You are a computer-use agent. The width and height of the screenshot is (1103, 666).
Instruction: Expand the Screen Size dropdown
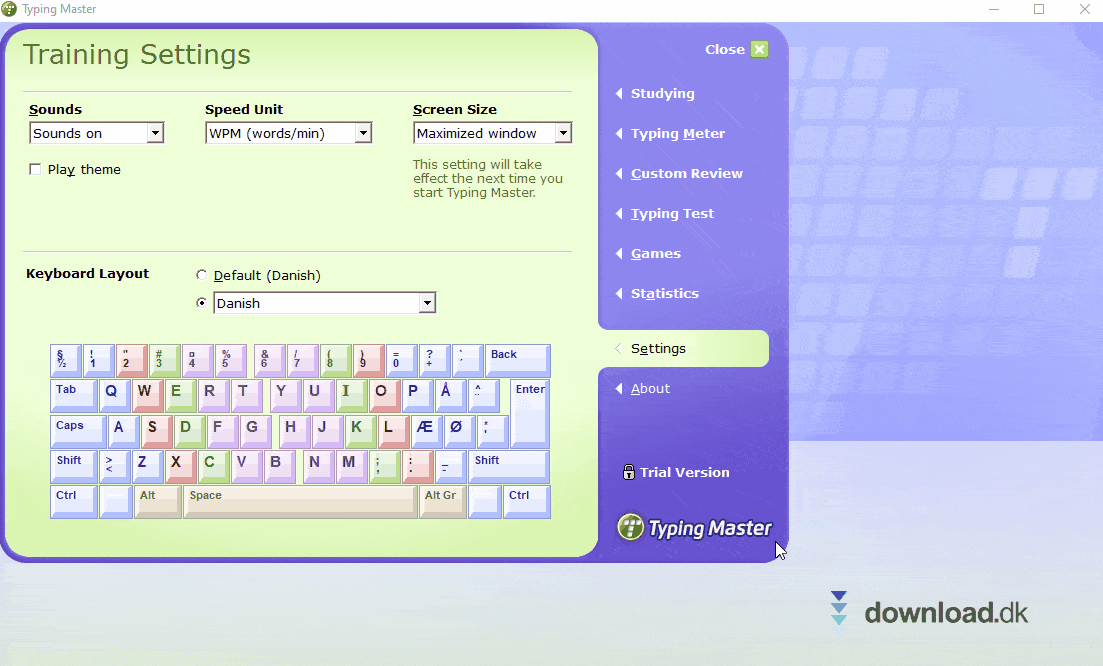pyautogui.click(x=563, y=133)
